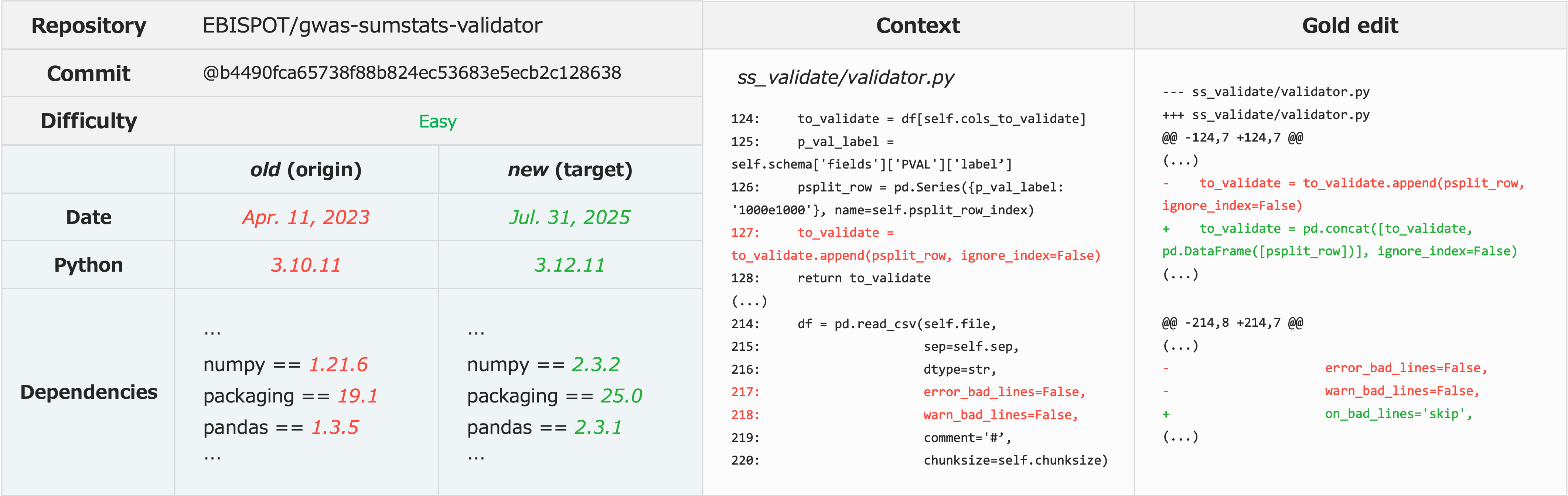Select the Easy difficulty label

(x=437, y=122)
